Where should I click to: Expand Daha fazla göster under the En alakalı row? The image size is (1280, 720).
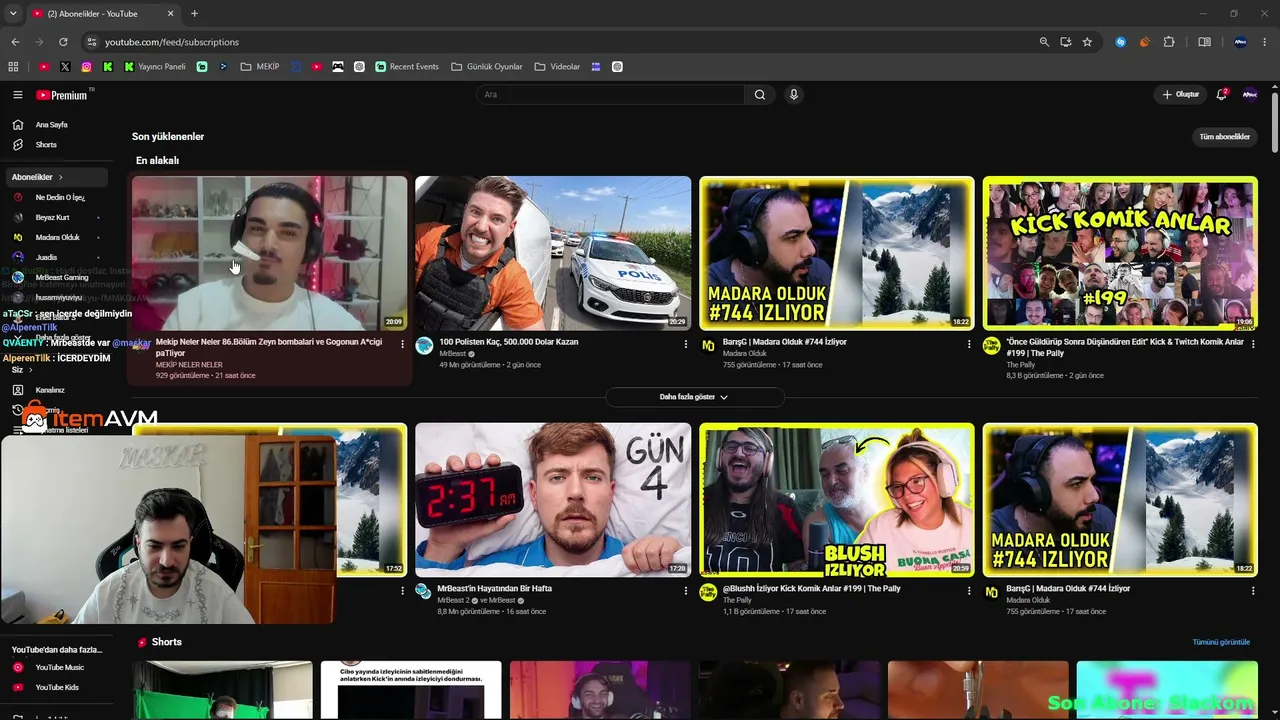coord(694,397)
